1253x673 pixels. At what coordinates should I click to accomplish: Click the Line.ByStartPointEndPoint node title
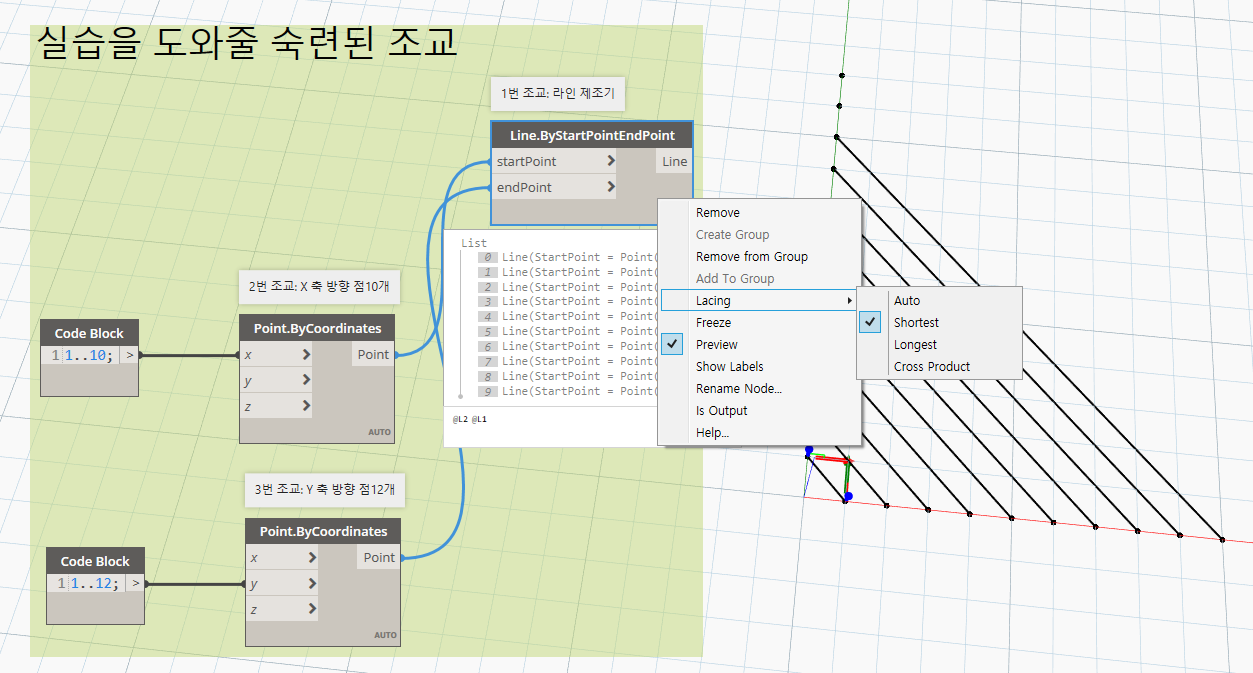pyautogui.click(x=592, y=135)
